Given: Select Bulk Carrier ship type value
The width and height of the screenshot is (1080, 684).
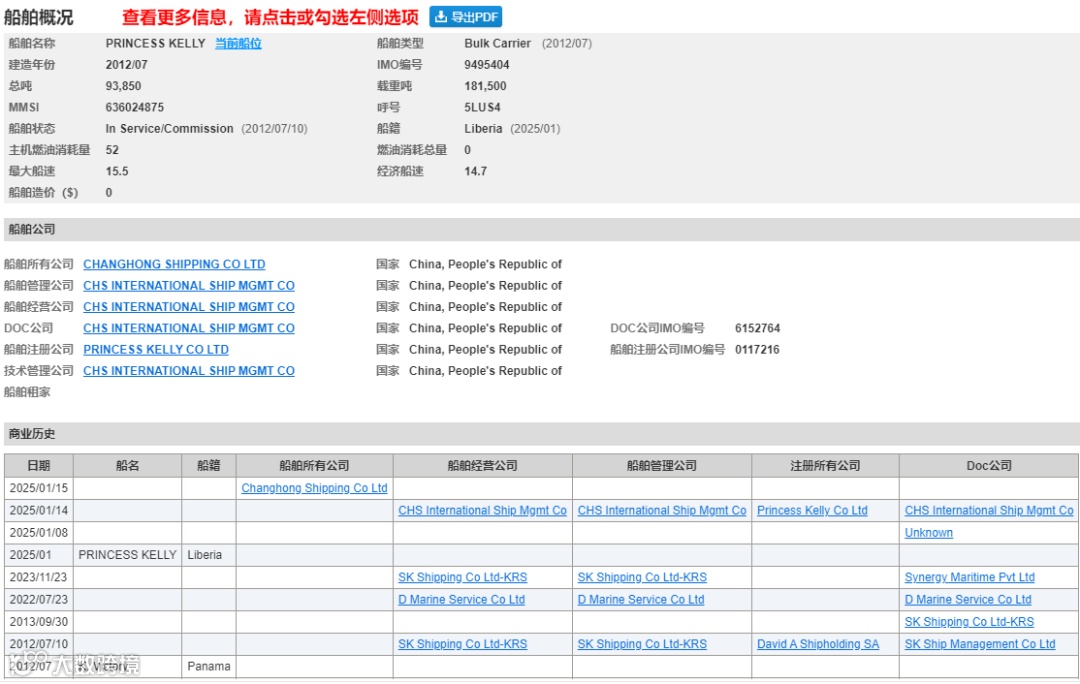Looking at the screenshot, I should [497, 43].
